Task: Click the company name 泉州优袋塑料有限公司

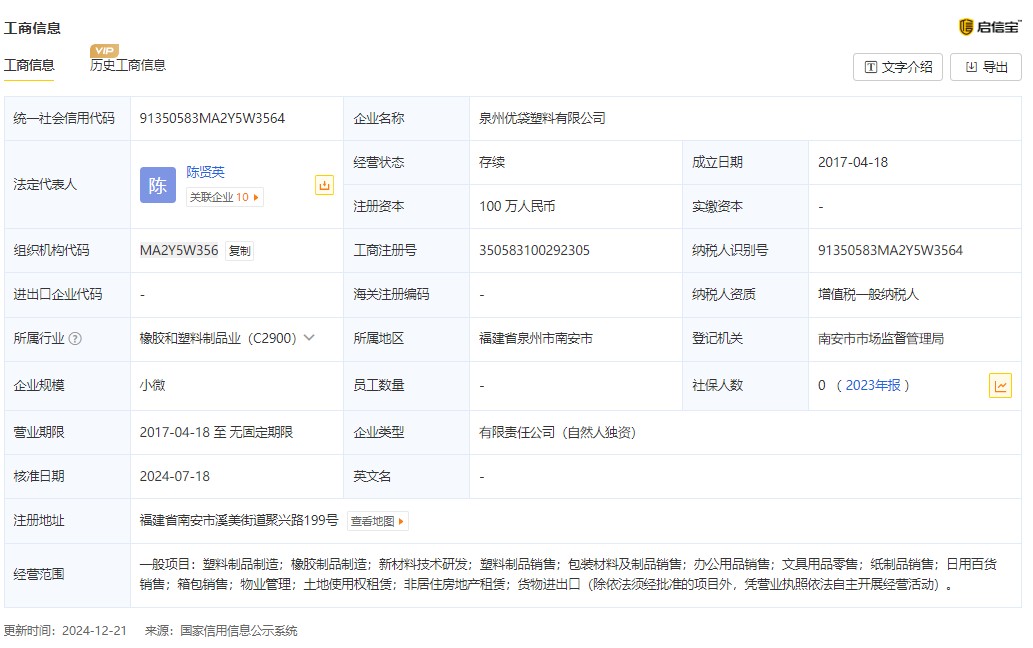Action: coord(542,118)
